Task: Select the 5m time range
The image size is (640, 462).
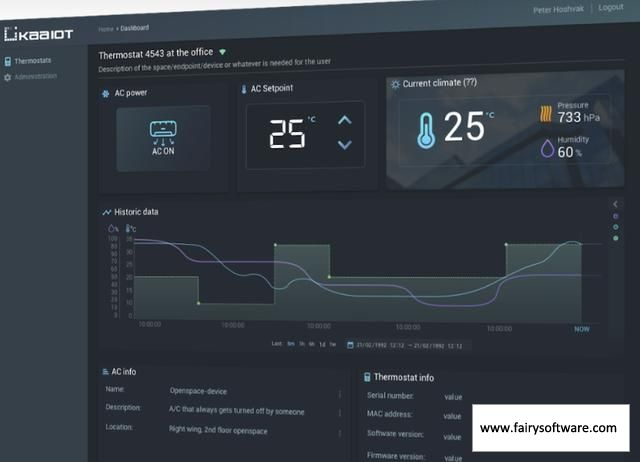Action: [x=291, y=344]
